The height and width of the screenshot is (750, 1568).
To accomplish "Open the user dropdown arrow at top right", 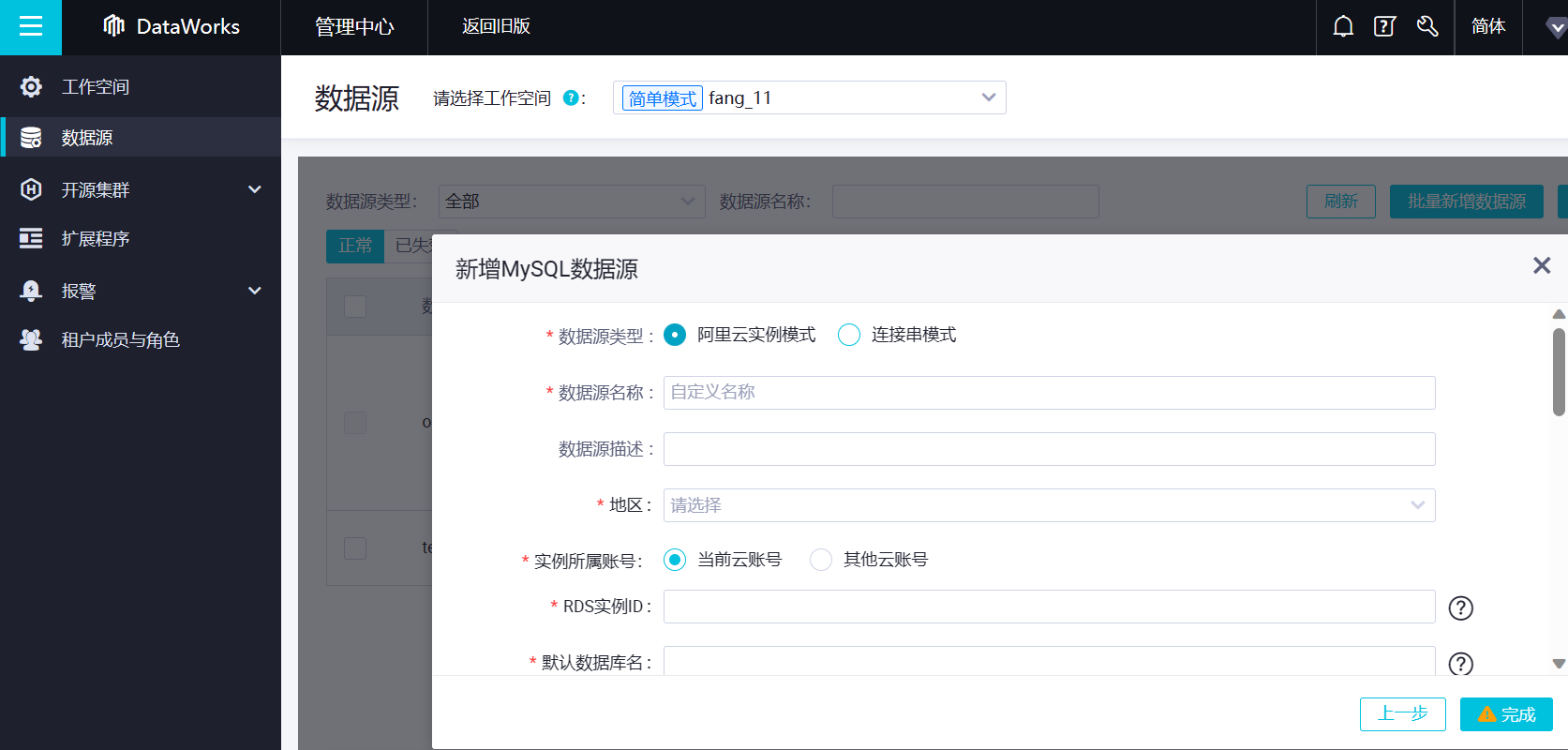I will (1556, 28).
